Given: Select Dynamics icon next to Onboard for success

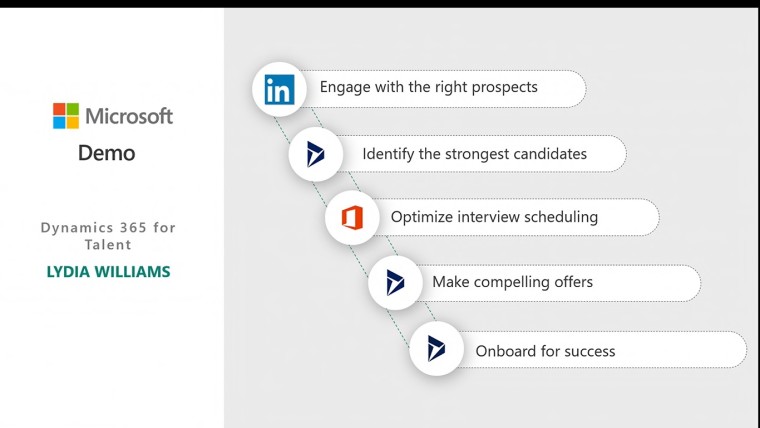Looking at the screenshot, I should click(436, 349).
